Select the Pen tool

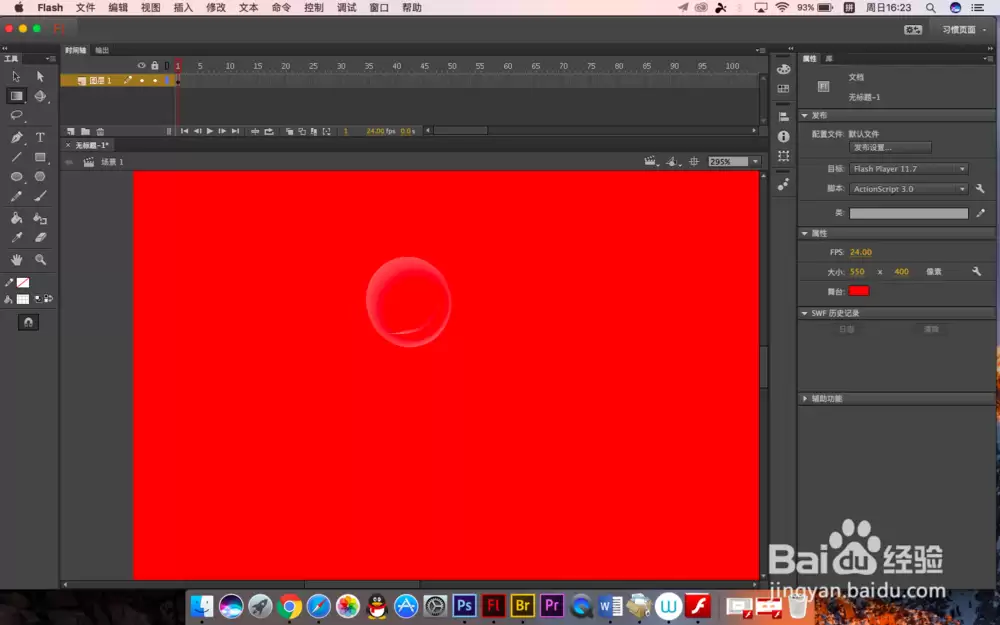(x=17, y=137)
